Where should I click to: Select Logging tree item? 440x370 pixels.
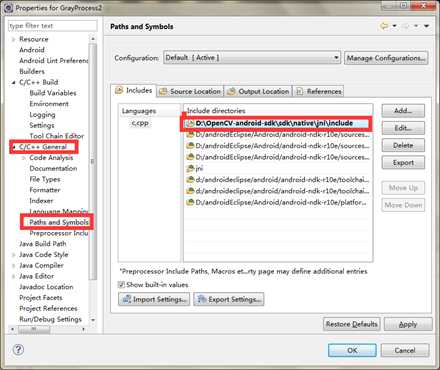click(x=42, y=115)
